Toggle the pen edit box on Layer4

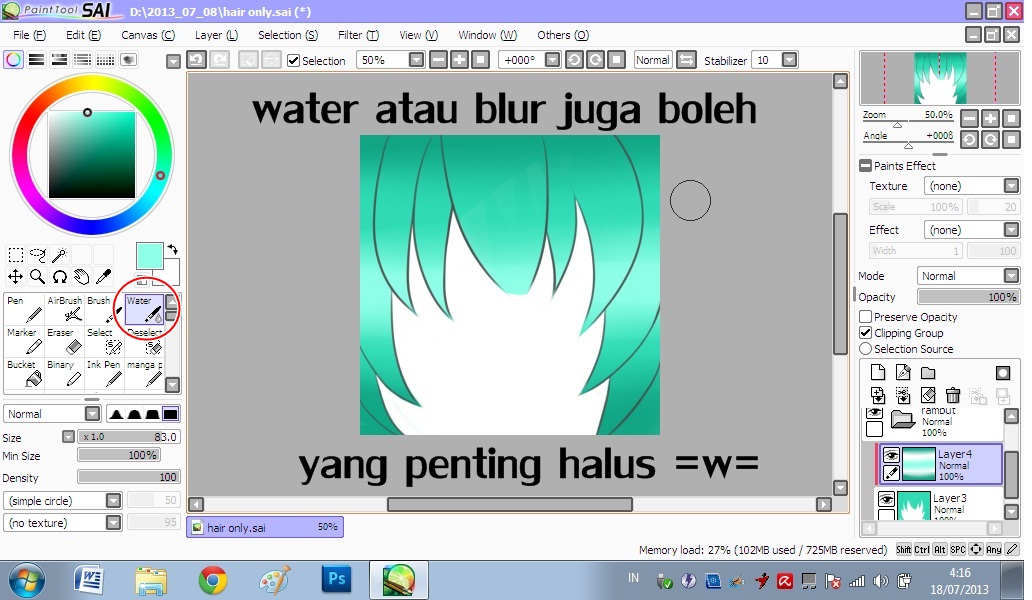pyautogui.click(x=891, y=472)
